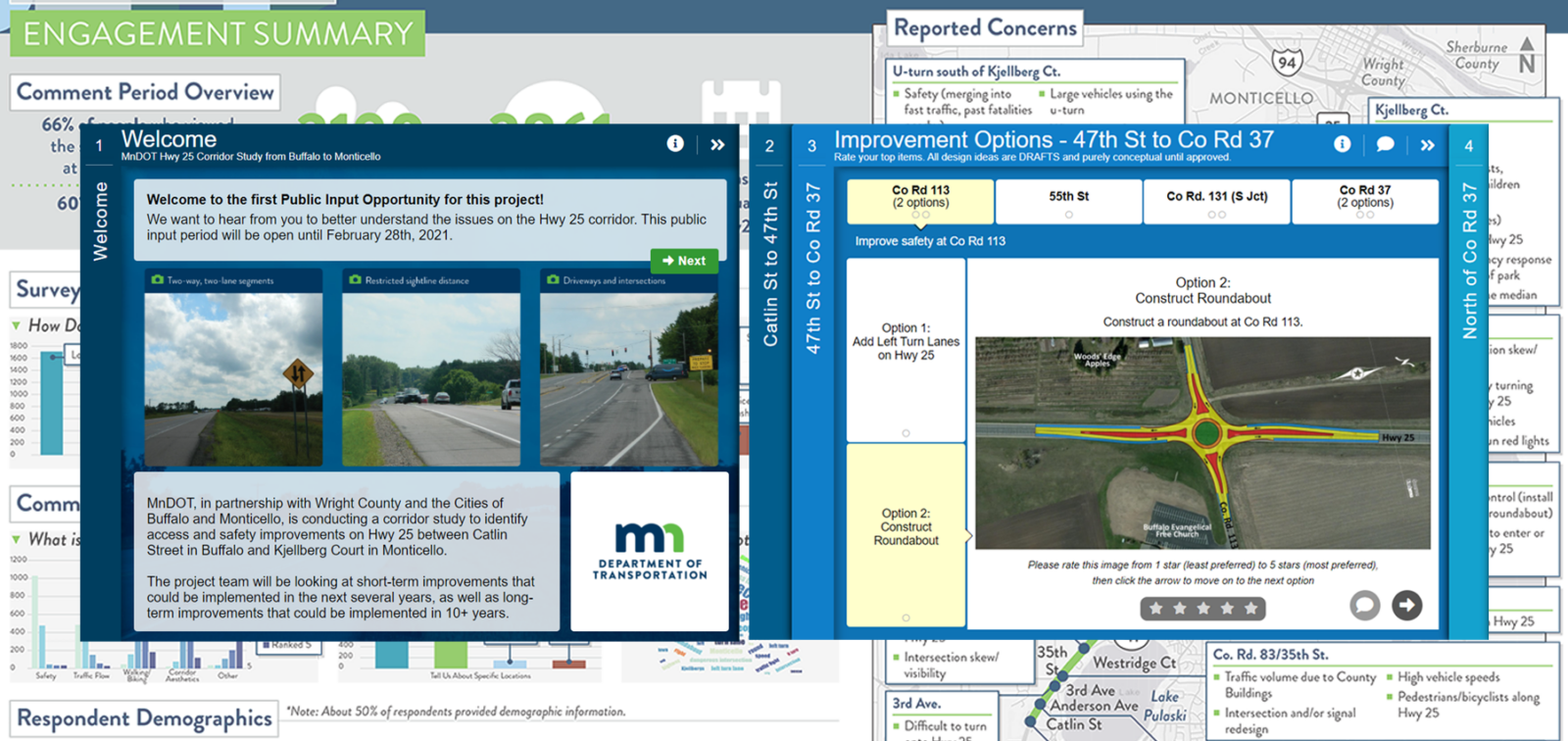Click the 'Respondent Demographics' heading
Screen dimensions: 1568x741
[x=144, y=718]
